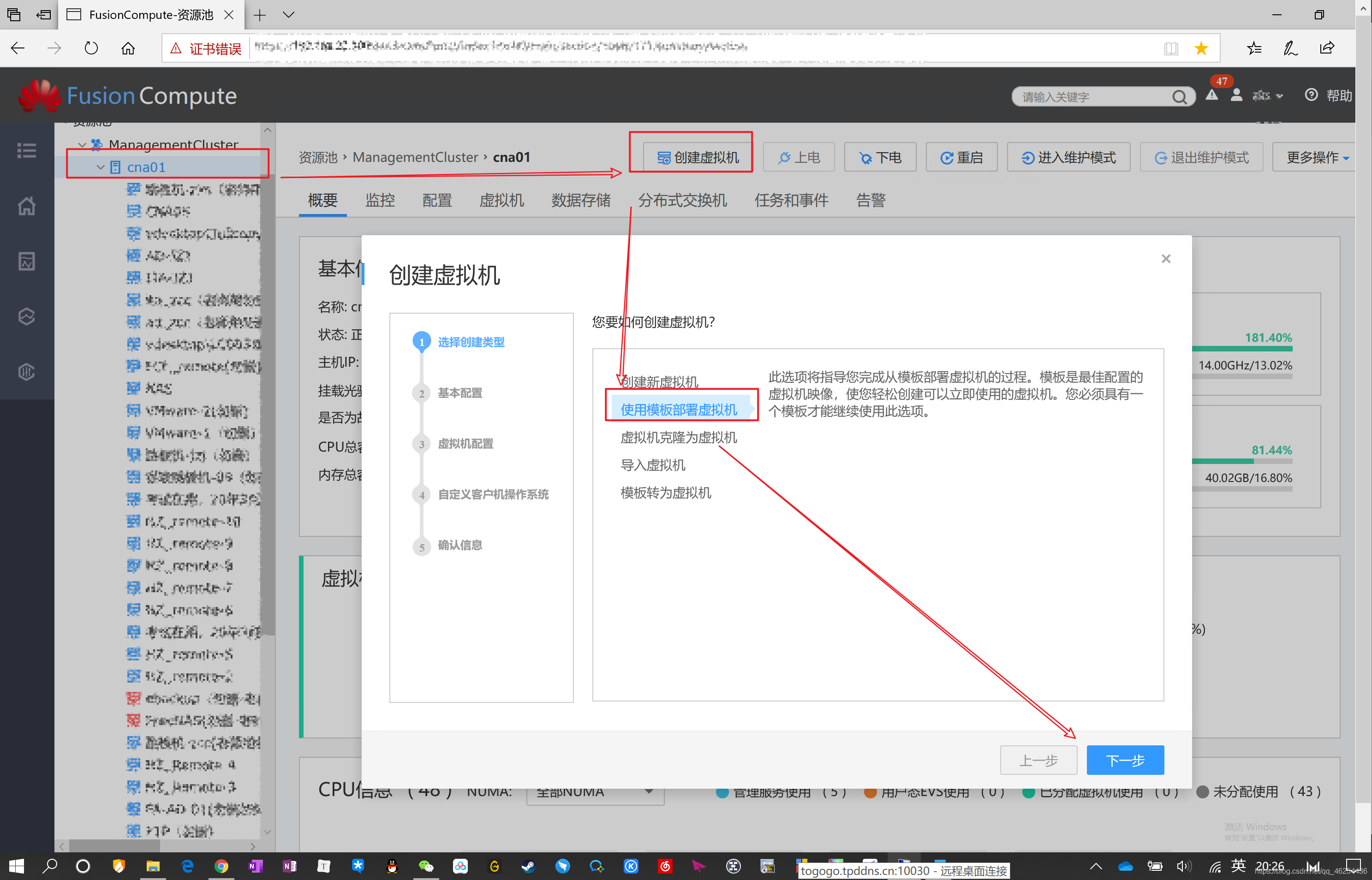Switch to the 虚拟机 tab

[501, 200]
